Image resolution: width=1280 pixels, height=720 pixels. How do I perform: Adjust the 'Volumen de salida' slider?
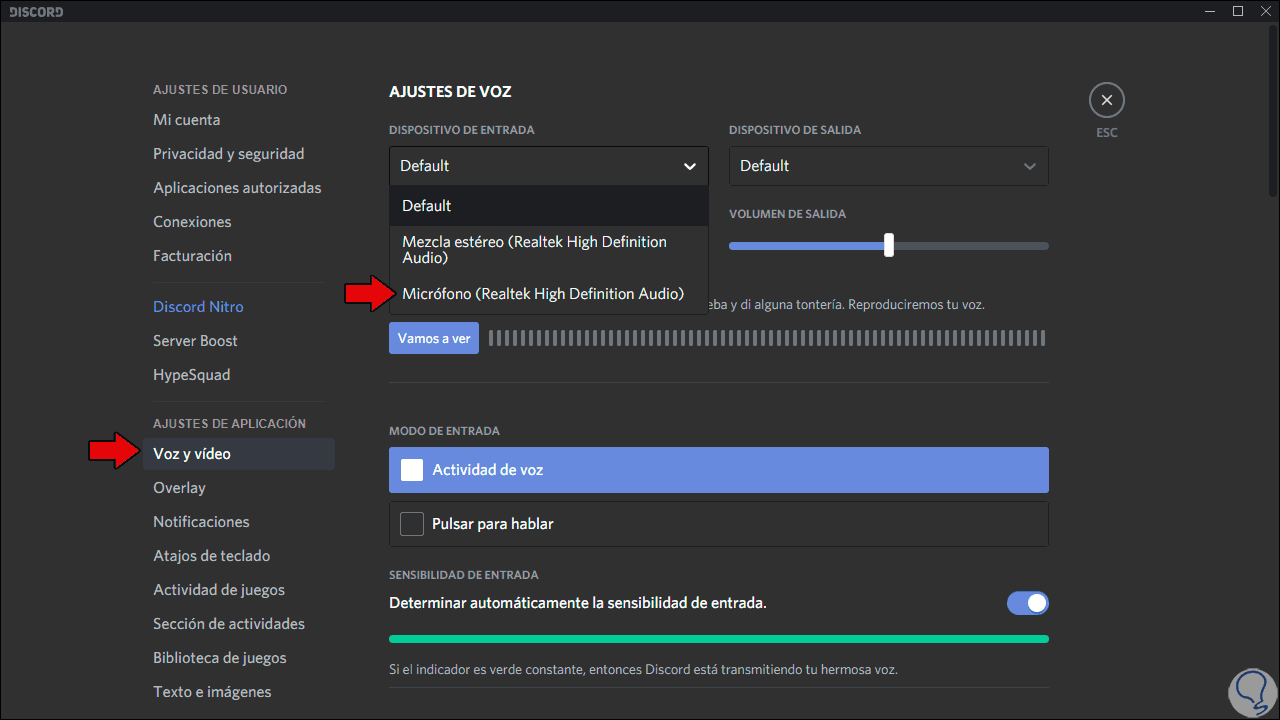(x=888, y=245)
